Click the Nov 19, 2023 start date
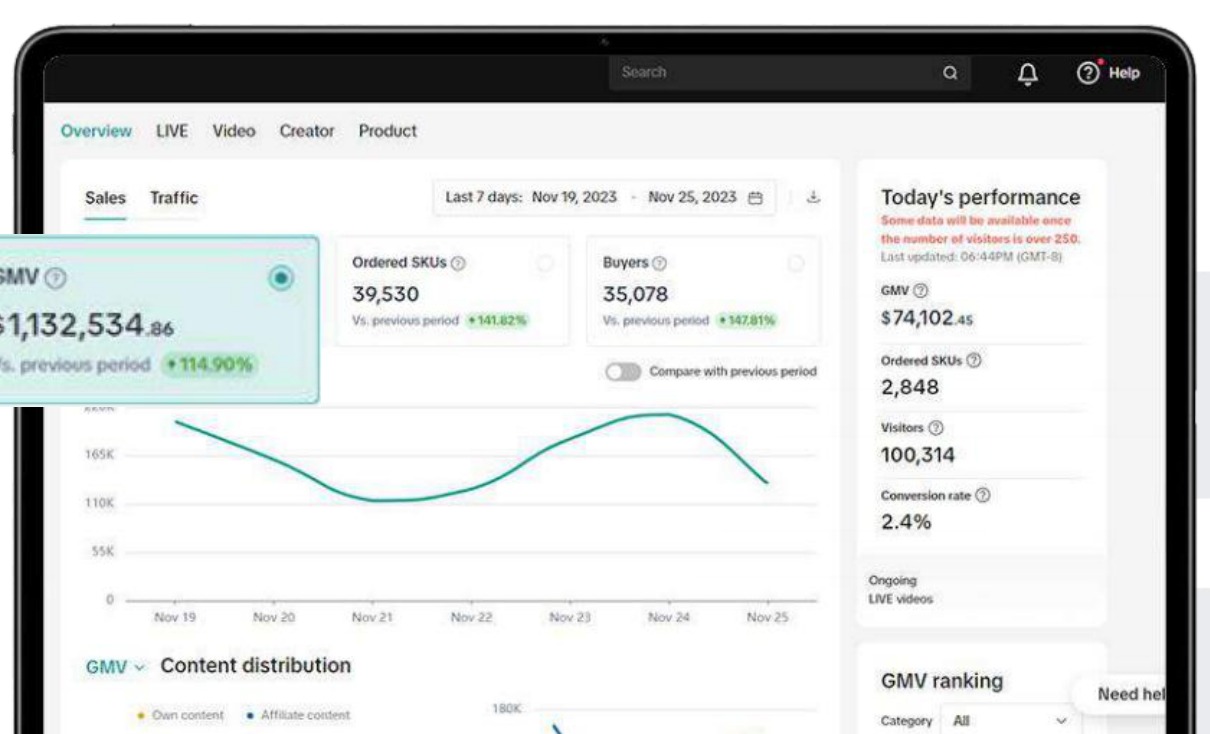Screen dimensions: 1210x734 tap(574, 197)
